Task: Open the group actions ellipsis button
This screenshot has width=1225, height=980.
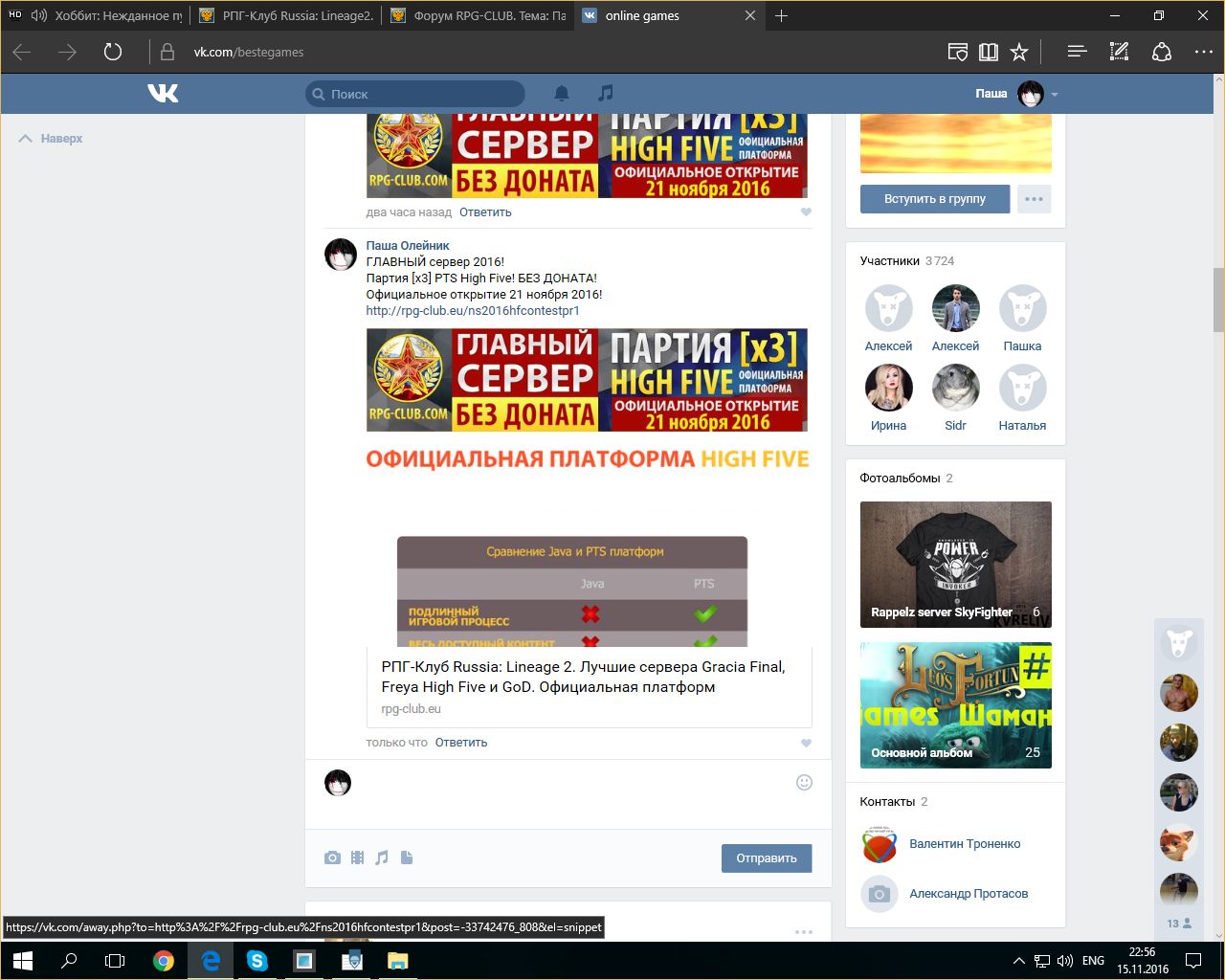Action: click(1034, 199)
